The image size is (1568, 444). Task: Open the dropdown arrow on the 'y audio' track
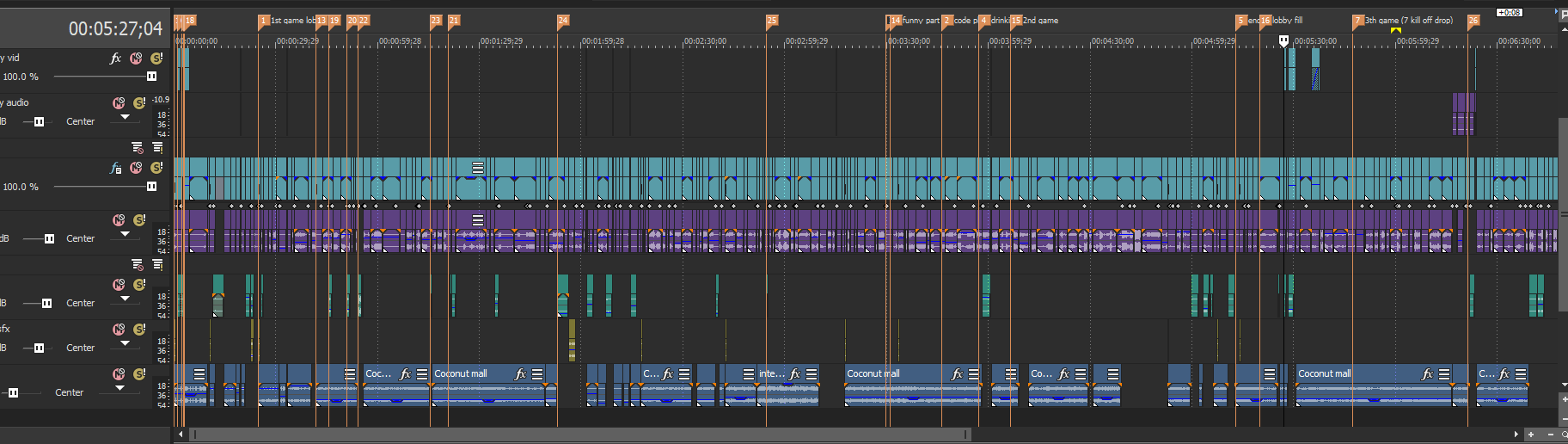(126, 118)
